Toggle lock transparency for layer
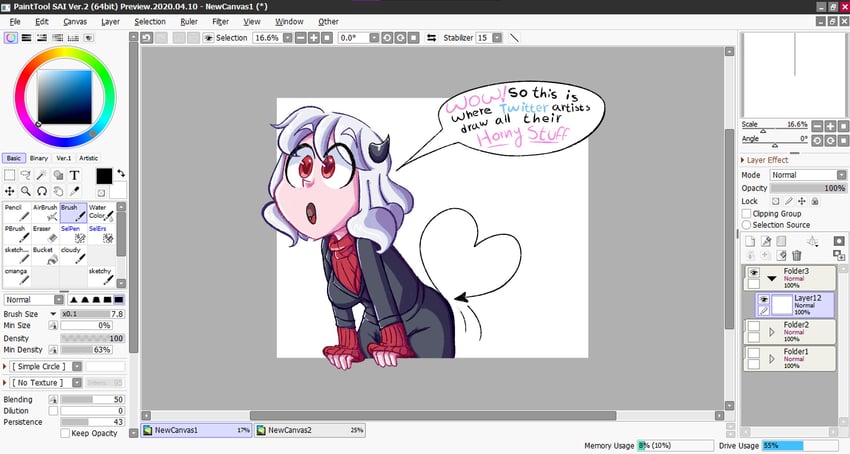The height and width of the screenshot is (454, 850). [x=776, y=201]
